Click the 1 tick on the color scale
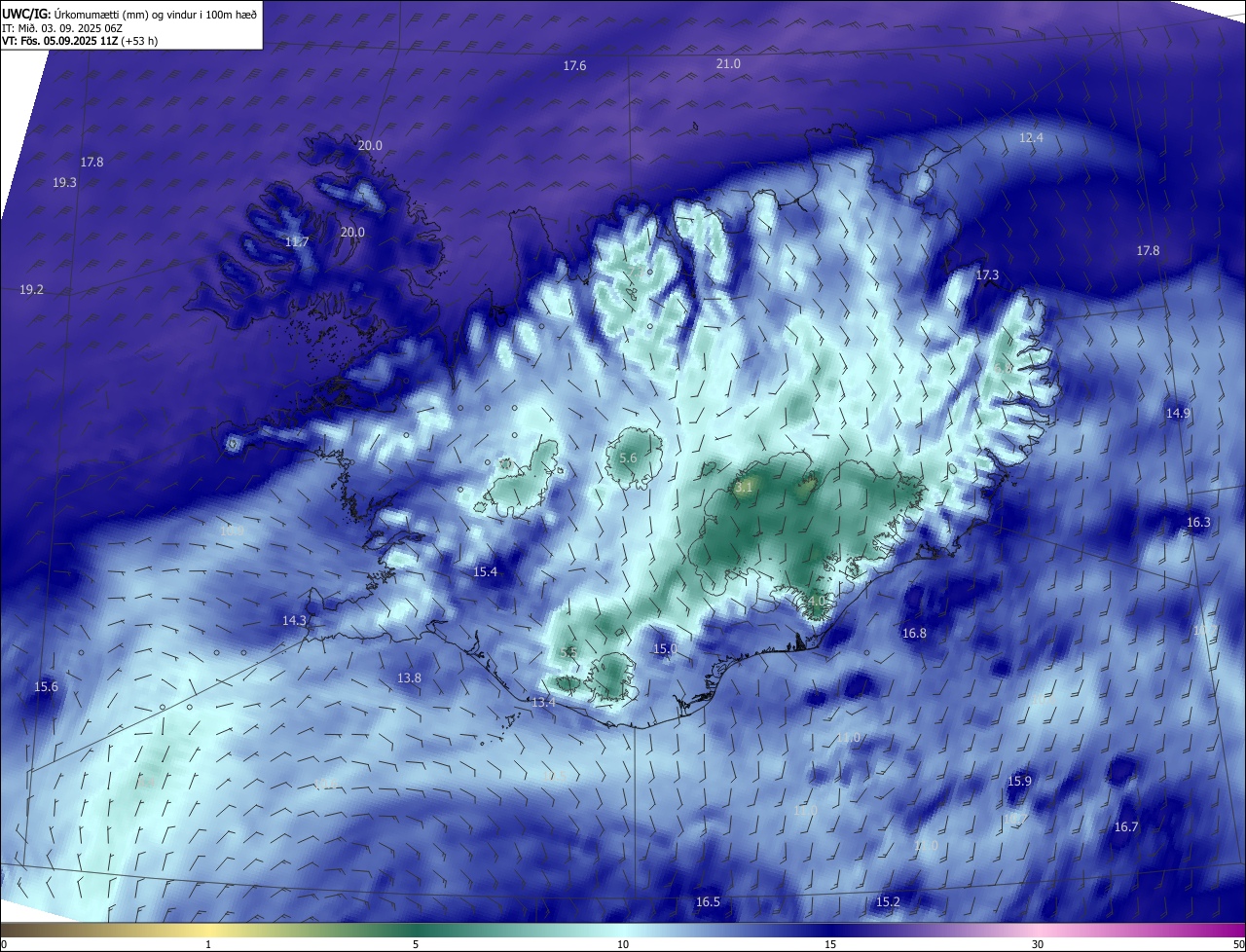 (x=208, y=945)
